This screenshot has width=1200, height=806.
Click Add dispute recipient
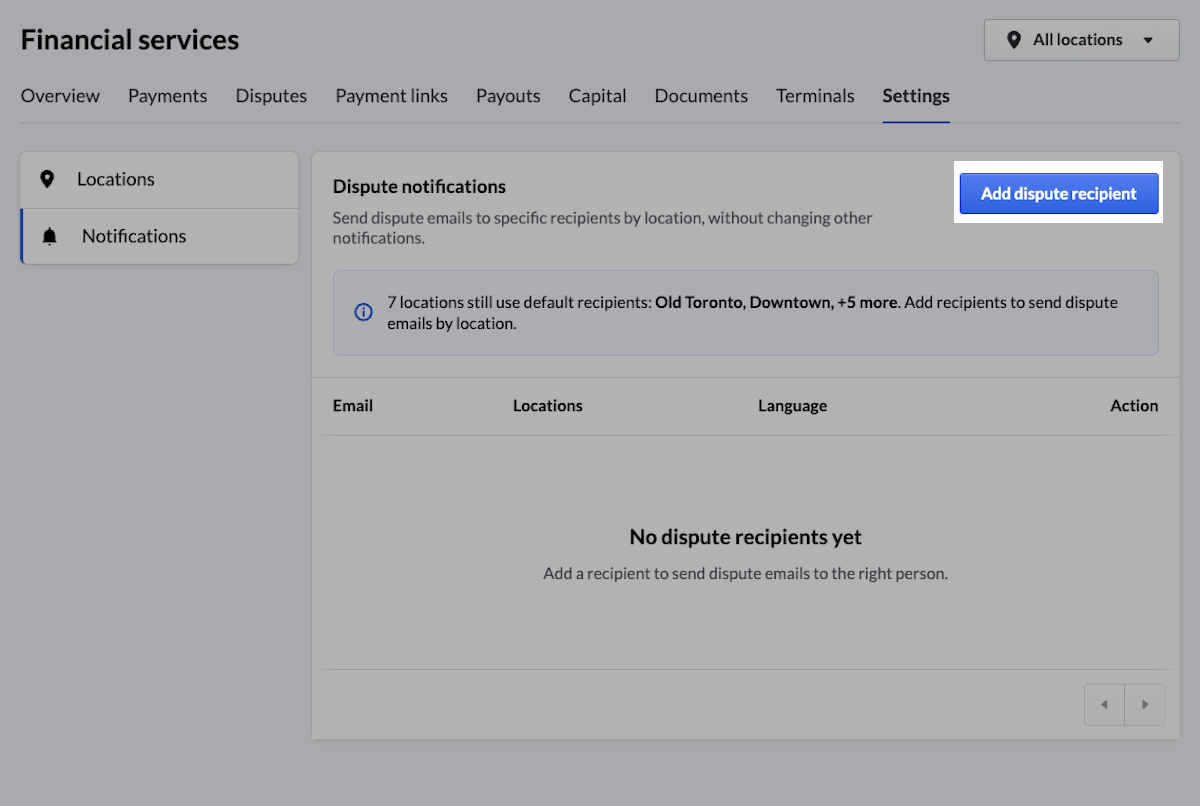1058,193
